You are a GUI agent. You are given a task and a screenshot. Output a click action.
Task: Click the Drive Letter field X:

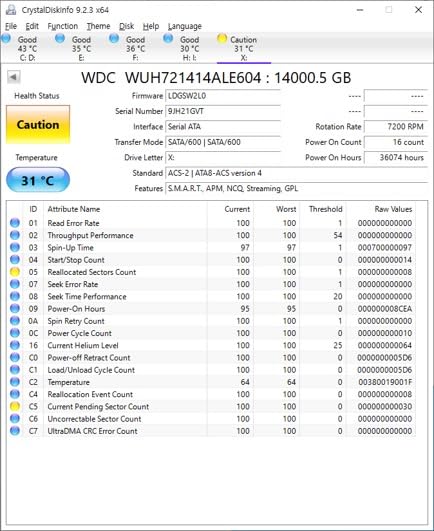[223, 157]
